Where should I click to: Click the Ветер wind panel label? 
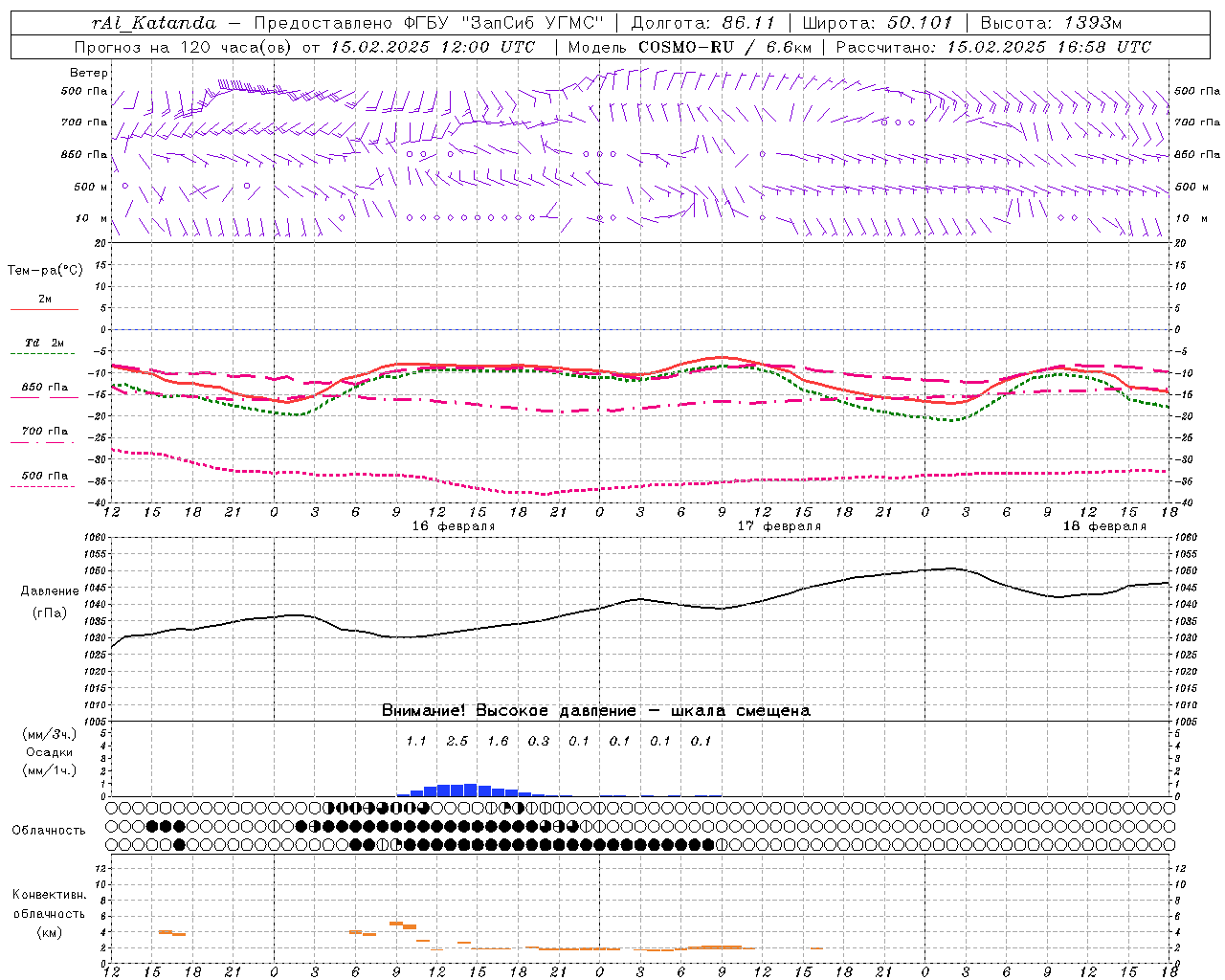(89, 73)
